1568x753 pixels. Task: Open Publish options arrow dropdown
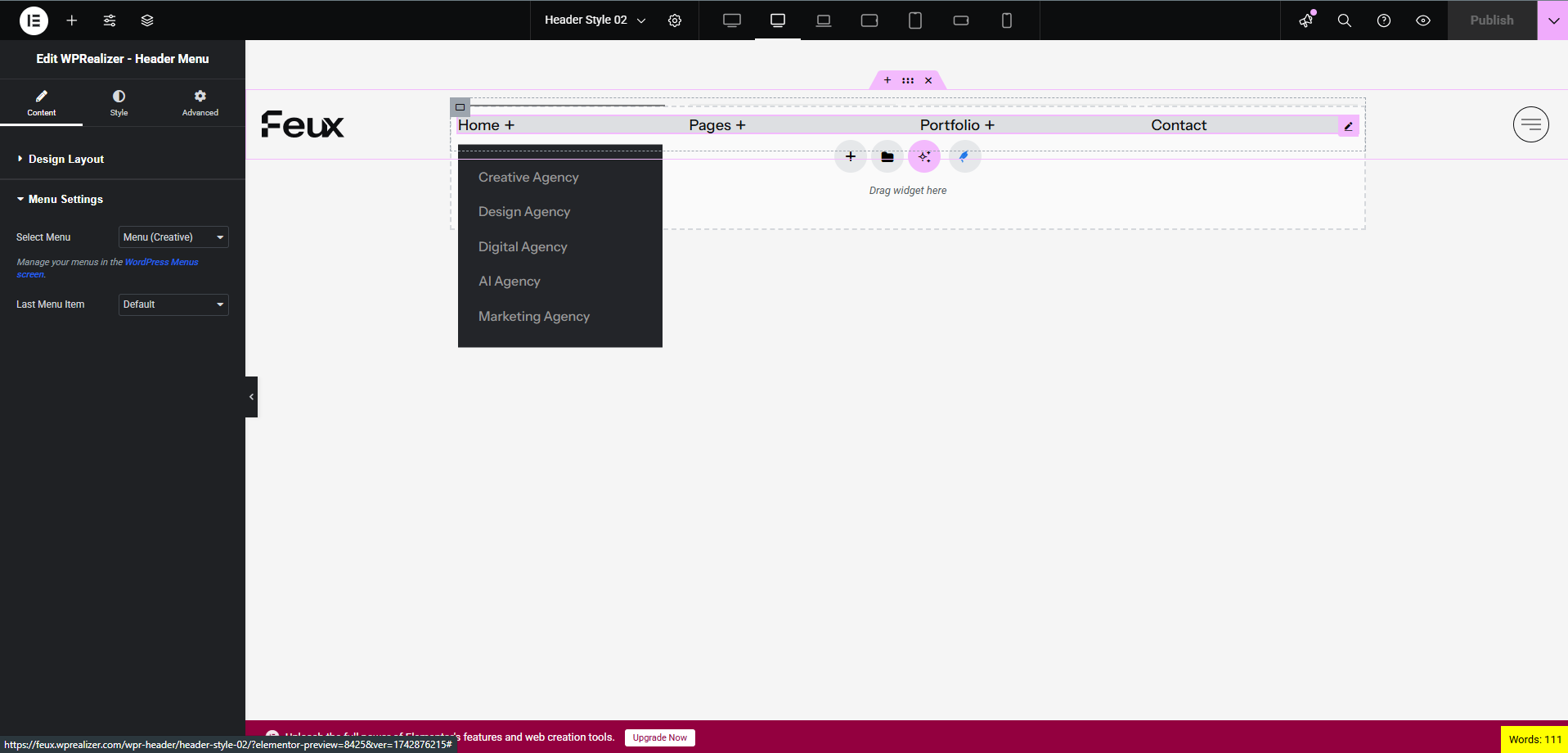tap(1552, 20)
